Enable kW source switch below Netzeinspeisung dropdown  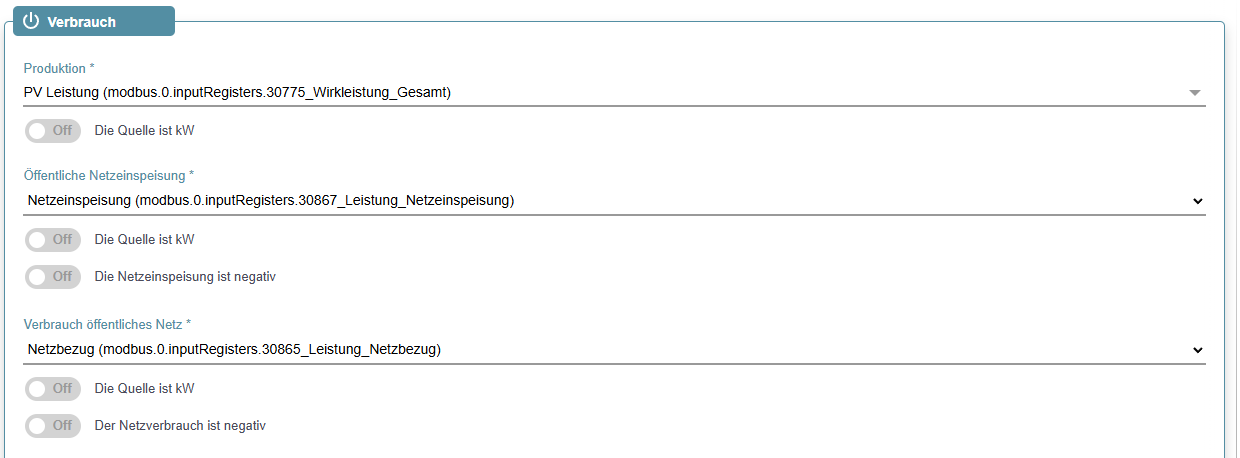click(53, 239)
